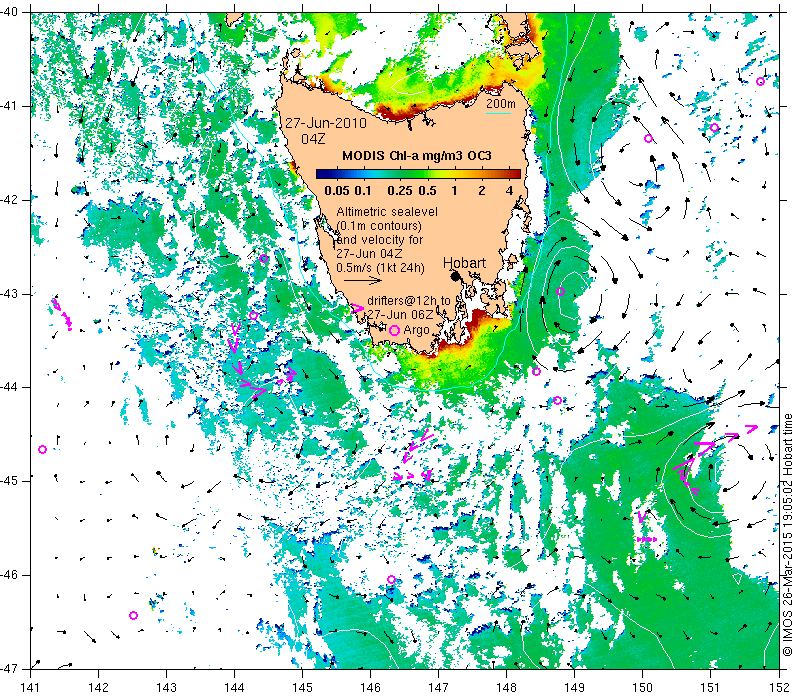Click the '0.05' color scale tick label

(x=337, y=191)
